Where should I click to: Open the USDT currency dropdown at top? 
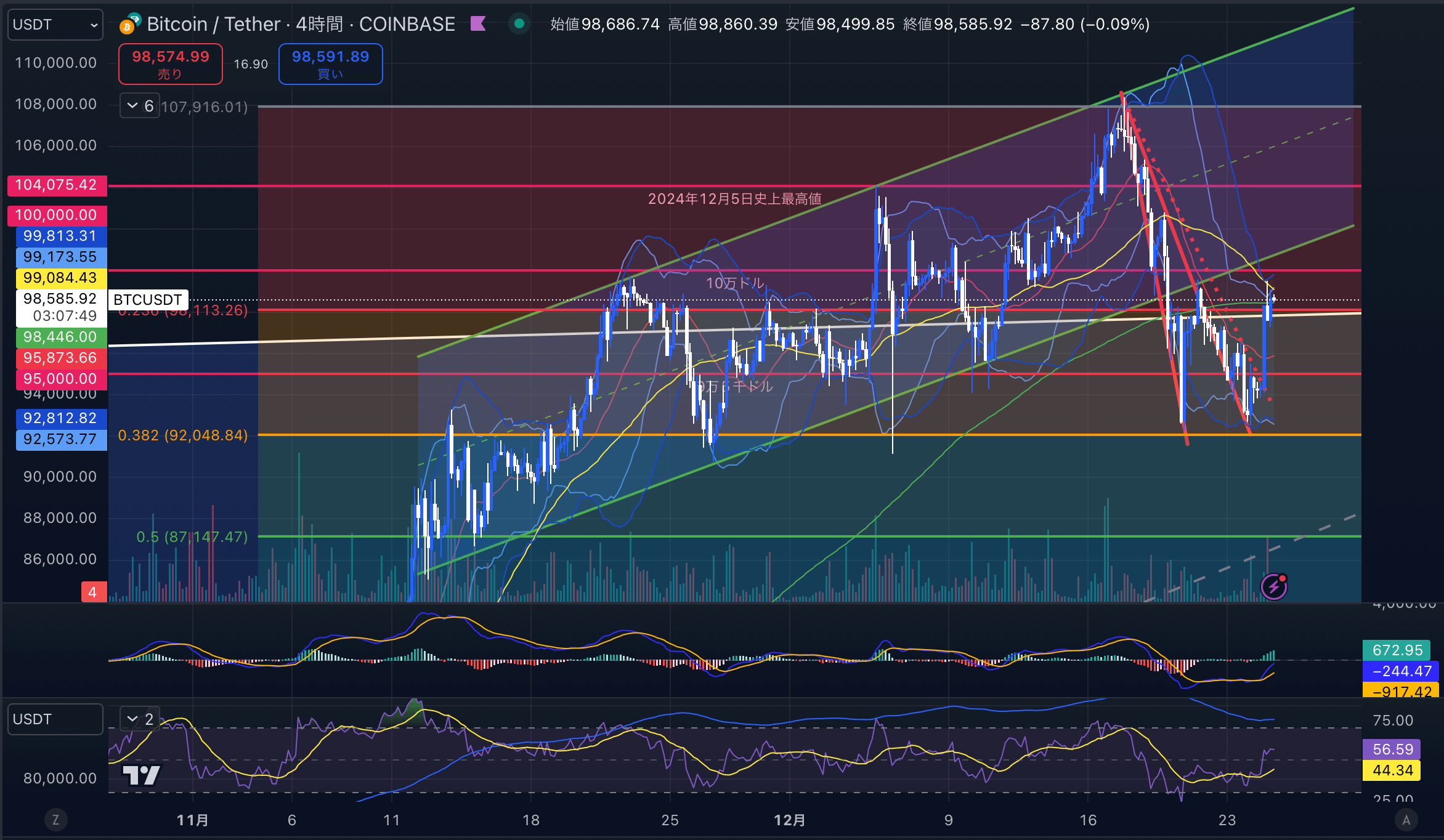click(55, 25)
